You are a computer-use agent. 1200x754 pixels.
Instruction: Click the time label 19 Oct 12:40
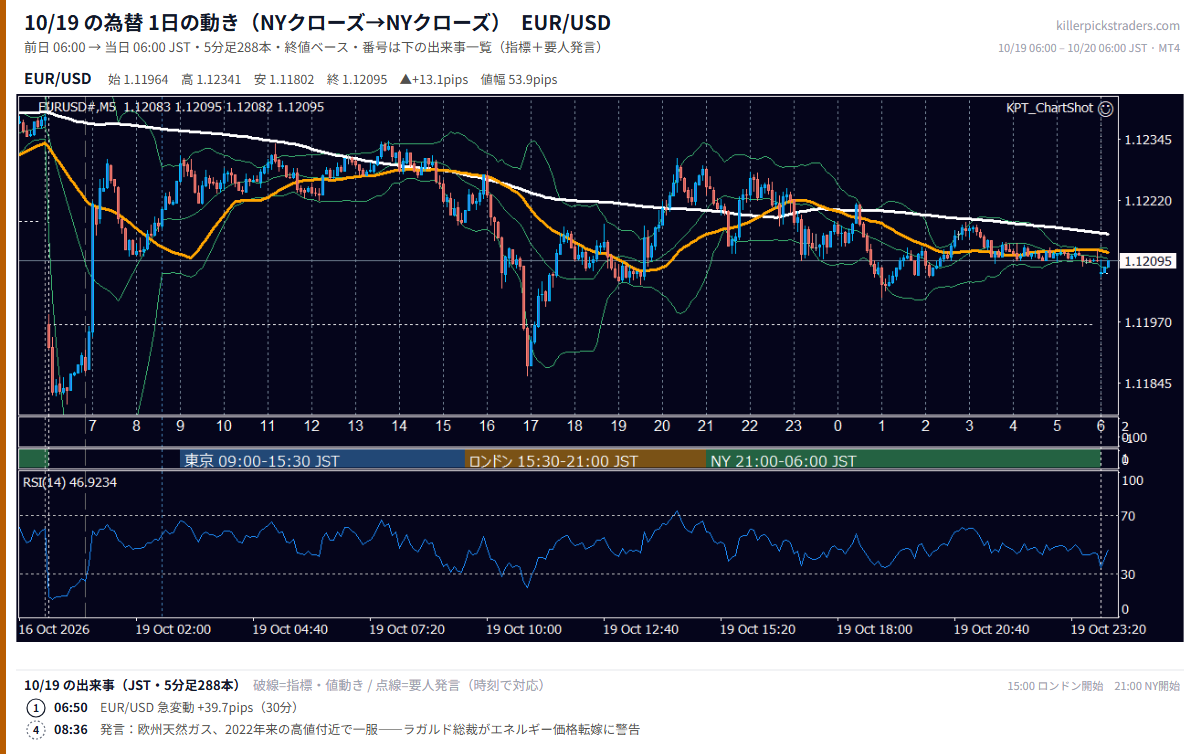641,630
